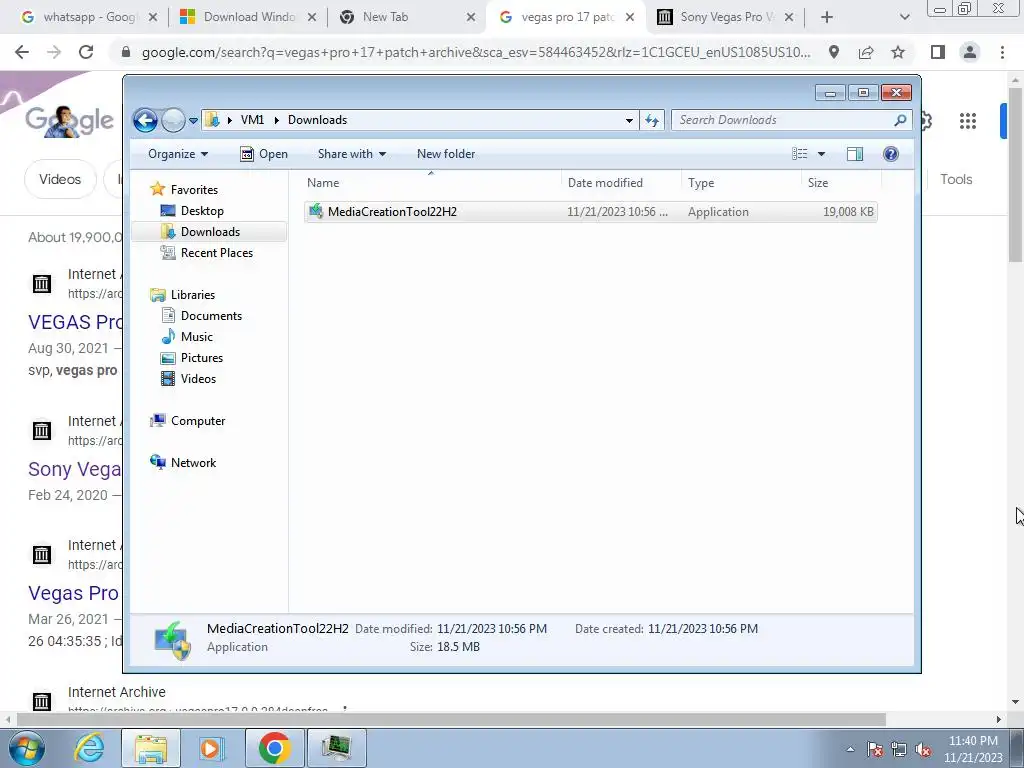Switch to the Download Windows Chrome tab
1024x768 pixels.
[248, 18]
